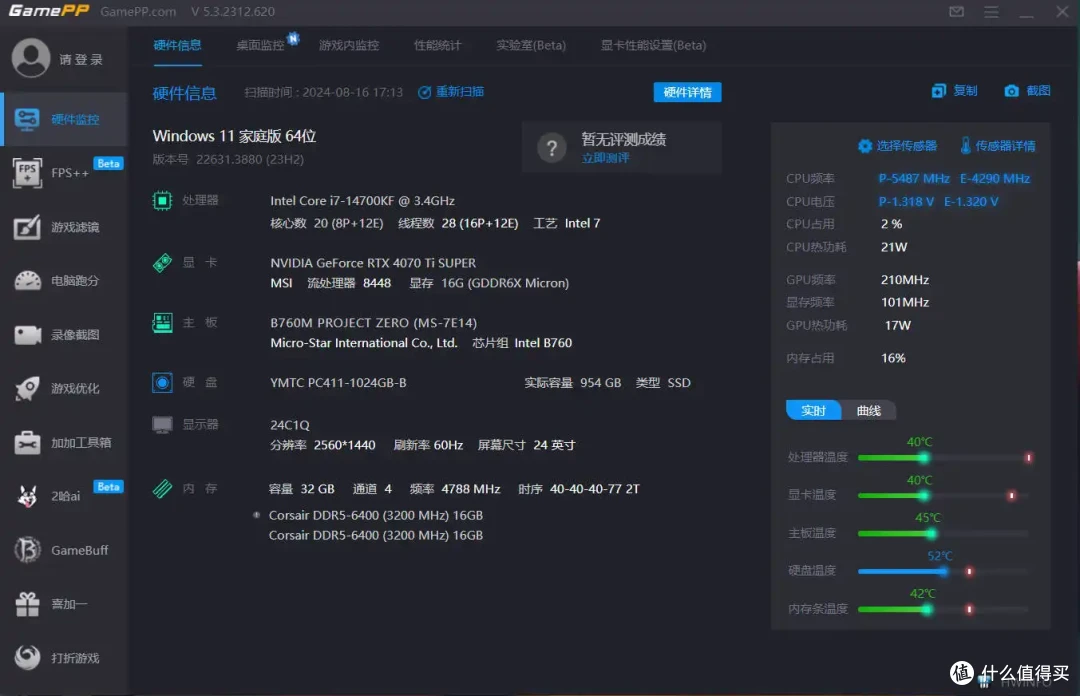Click the 截图 camera icon
This screenshot has width=1080, height=696.
(x=1011, y=91)
